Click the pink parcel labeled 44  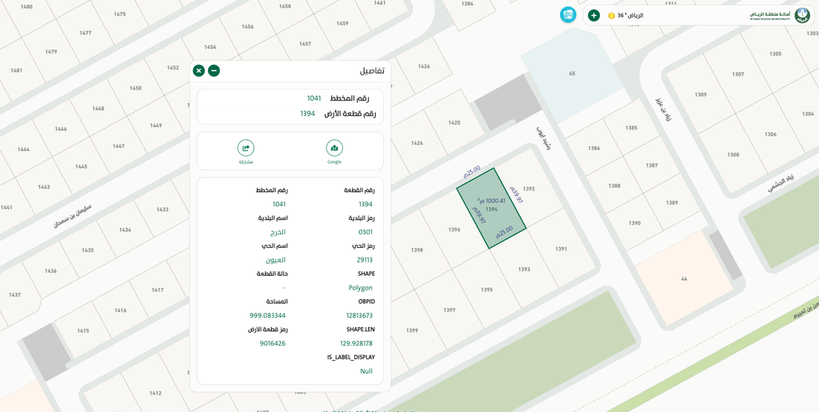683,277
